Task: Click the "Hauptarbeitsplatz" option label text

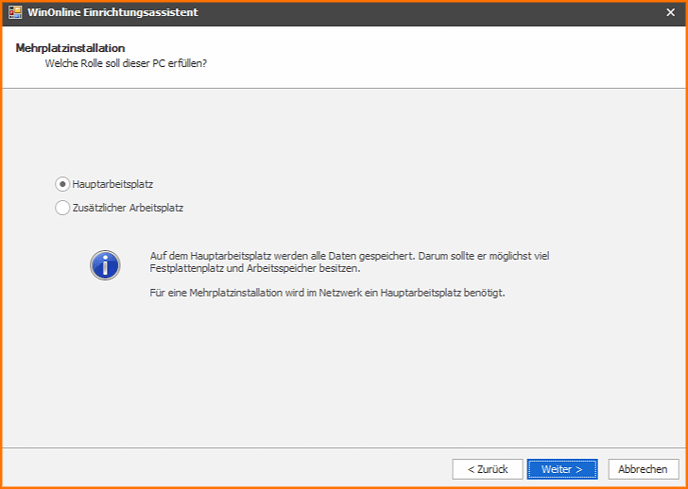Action: pos(112,184)
